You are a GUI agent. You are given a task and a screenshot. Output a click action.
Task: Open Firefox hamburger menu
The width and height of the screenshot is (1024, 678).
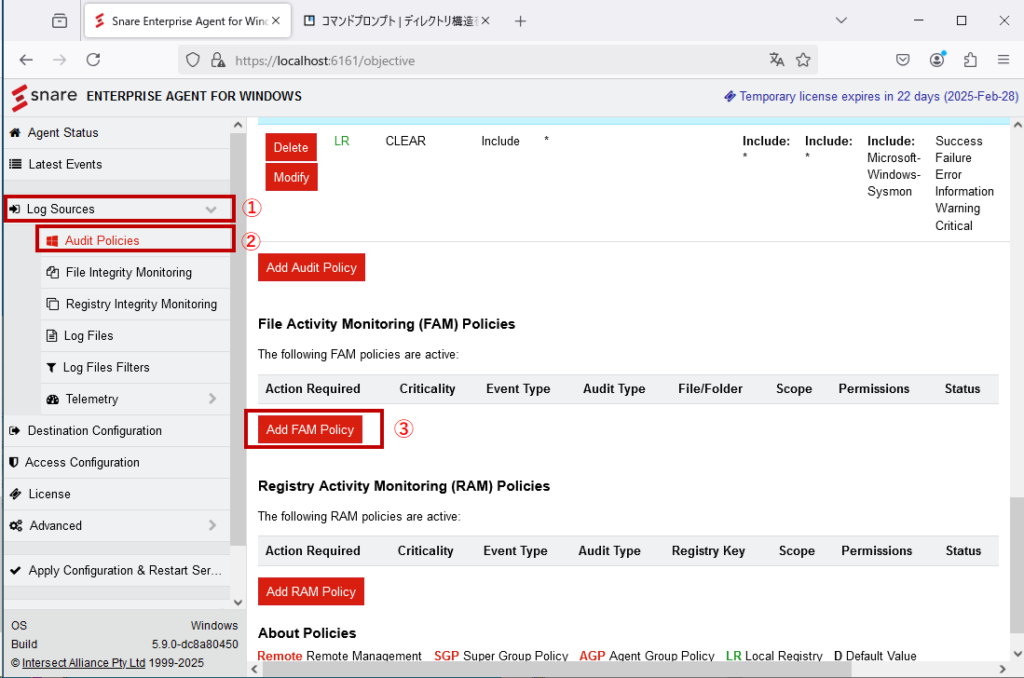[x=1004, y=60]
